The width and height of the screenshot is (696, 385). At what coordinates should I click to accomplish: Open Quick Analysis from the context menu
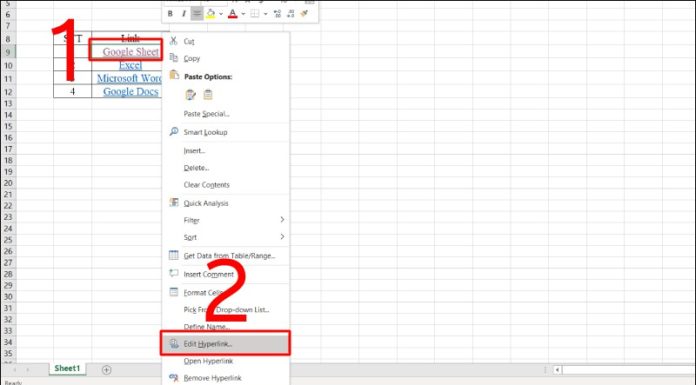(226, 203)
